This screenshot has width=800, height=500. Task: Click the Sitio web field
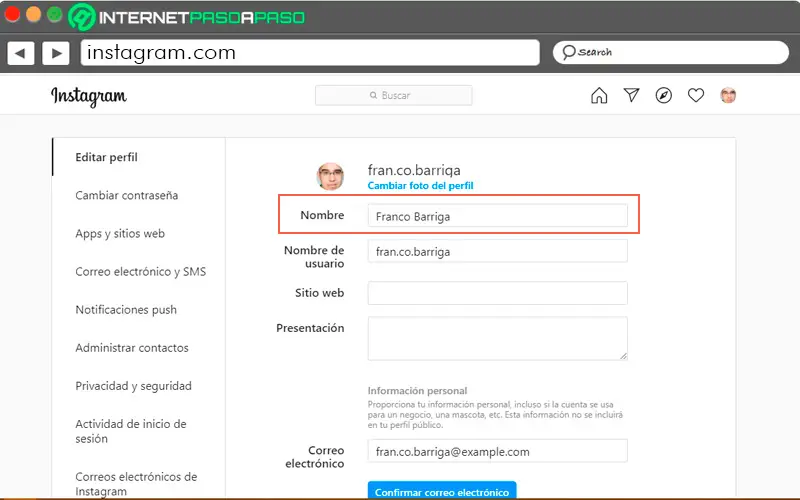(497, 293)
